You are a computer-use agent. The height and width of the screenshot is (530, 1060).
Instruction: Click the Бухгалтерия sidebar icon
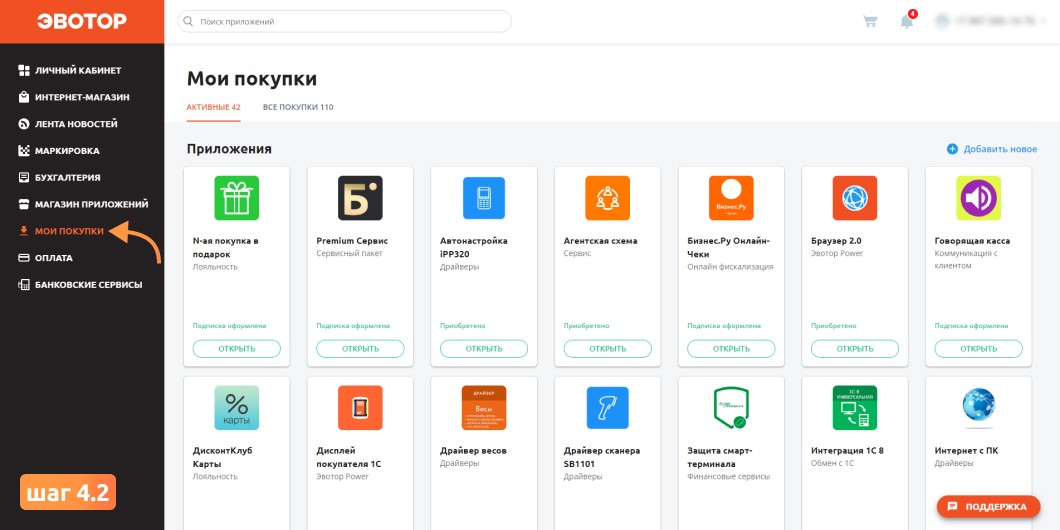24,178
